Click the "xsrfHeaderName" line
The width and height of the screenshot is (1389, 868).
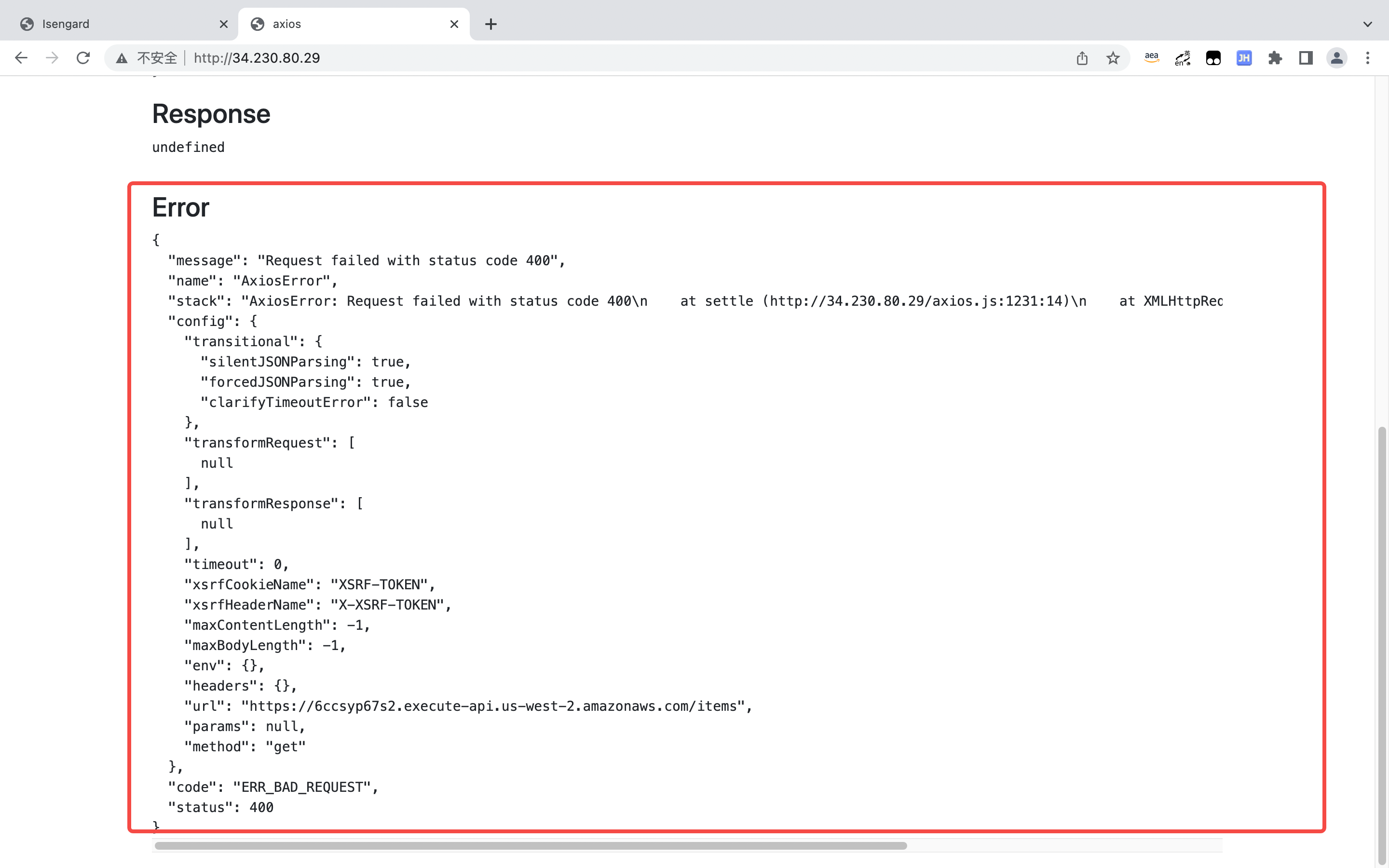[x=318, y=605]
